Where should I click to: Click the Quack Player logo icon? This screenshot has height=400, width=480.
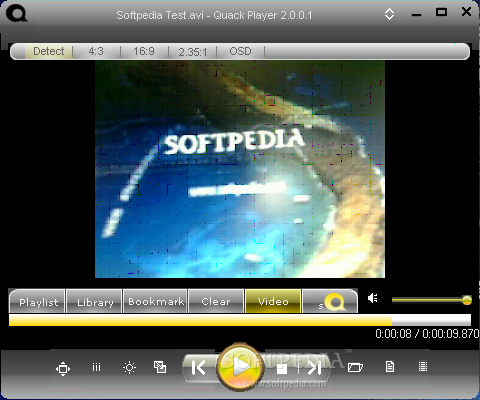[x=17, y=14]
